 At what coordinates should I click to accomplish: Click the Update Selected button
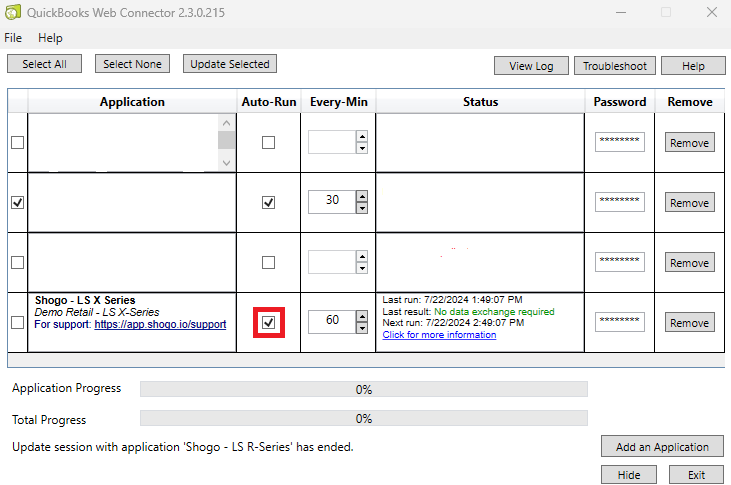pyautogui.click(x=230, y=64)
